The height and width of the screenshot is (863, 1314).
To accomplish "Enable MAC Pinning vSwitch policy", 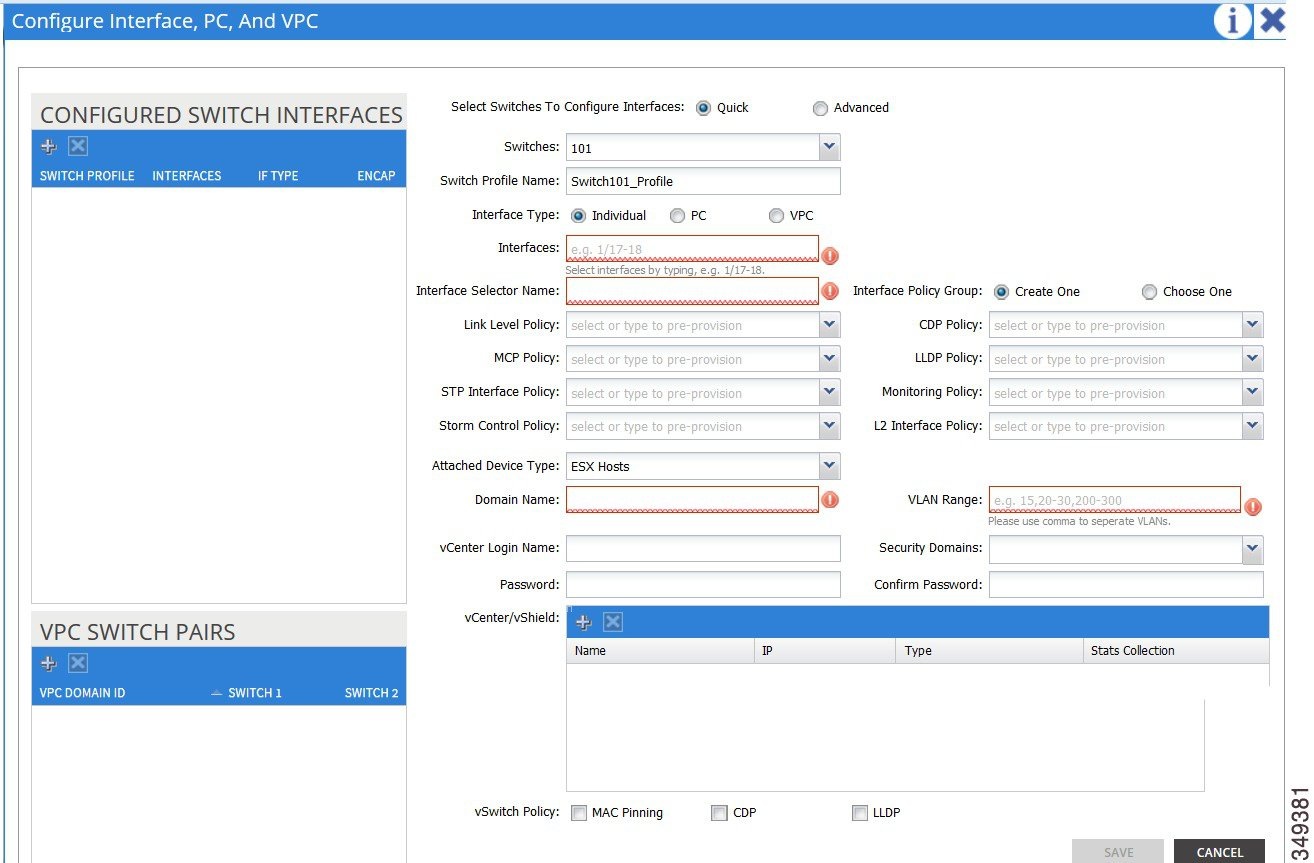I will (579, 812).
